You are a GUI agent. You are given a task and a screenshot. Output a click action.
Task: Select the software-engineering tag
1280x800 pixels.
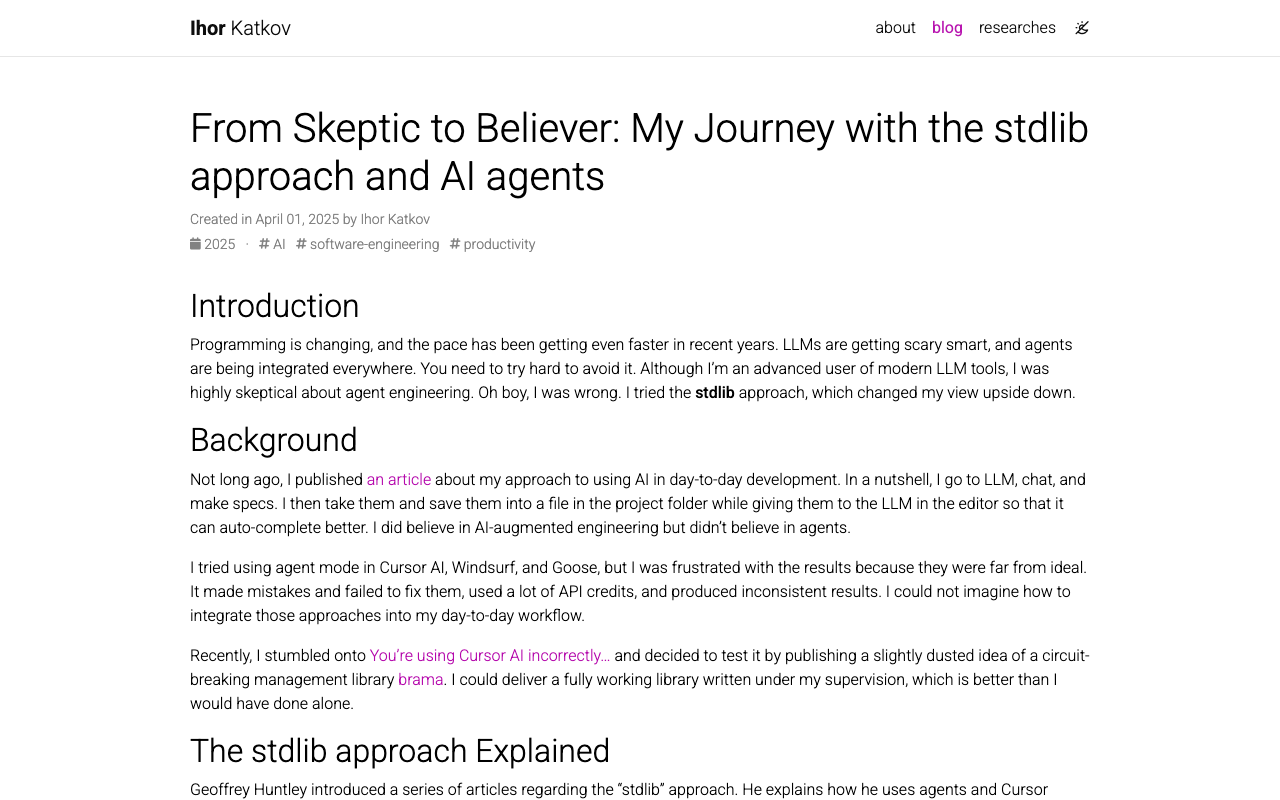[374, 243]
